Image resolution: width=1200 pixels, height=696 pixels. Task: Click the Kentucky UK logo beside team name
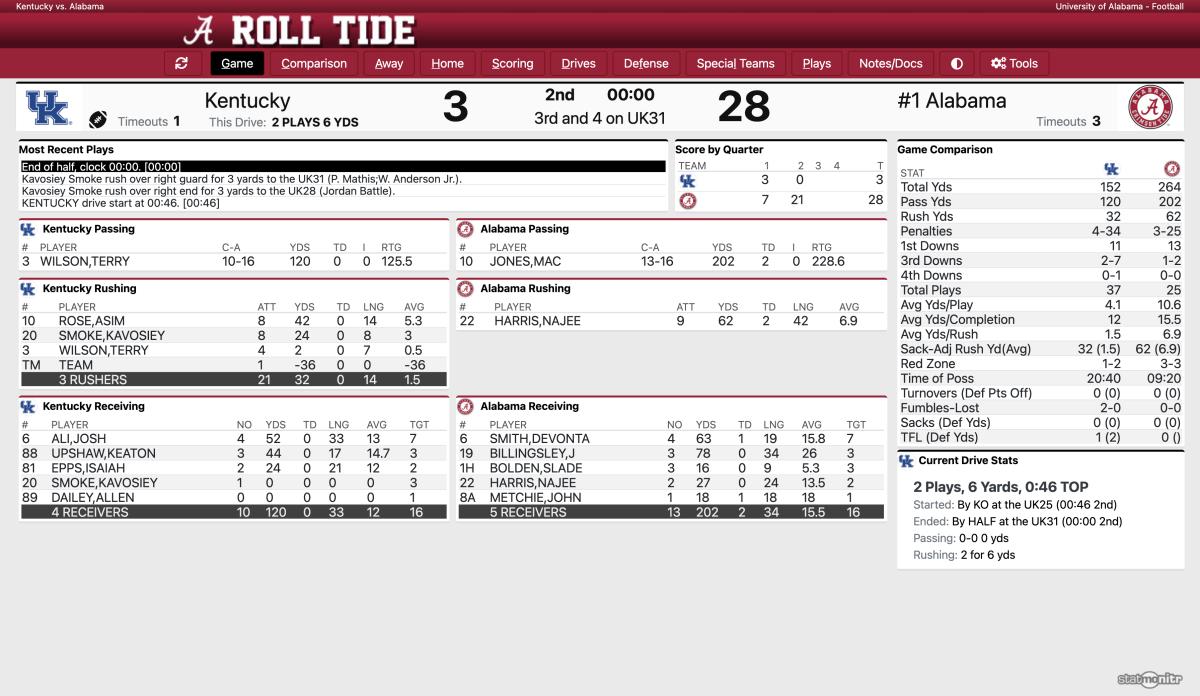(47, 107)
